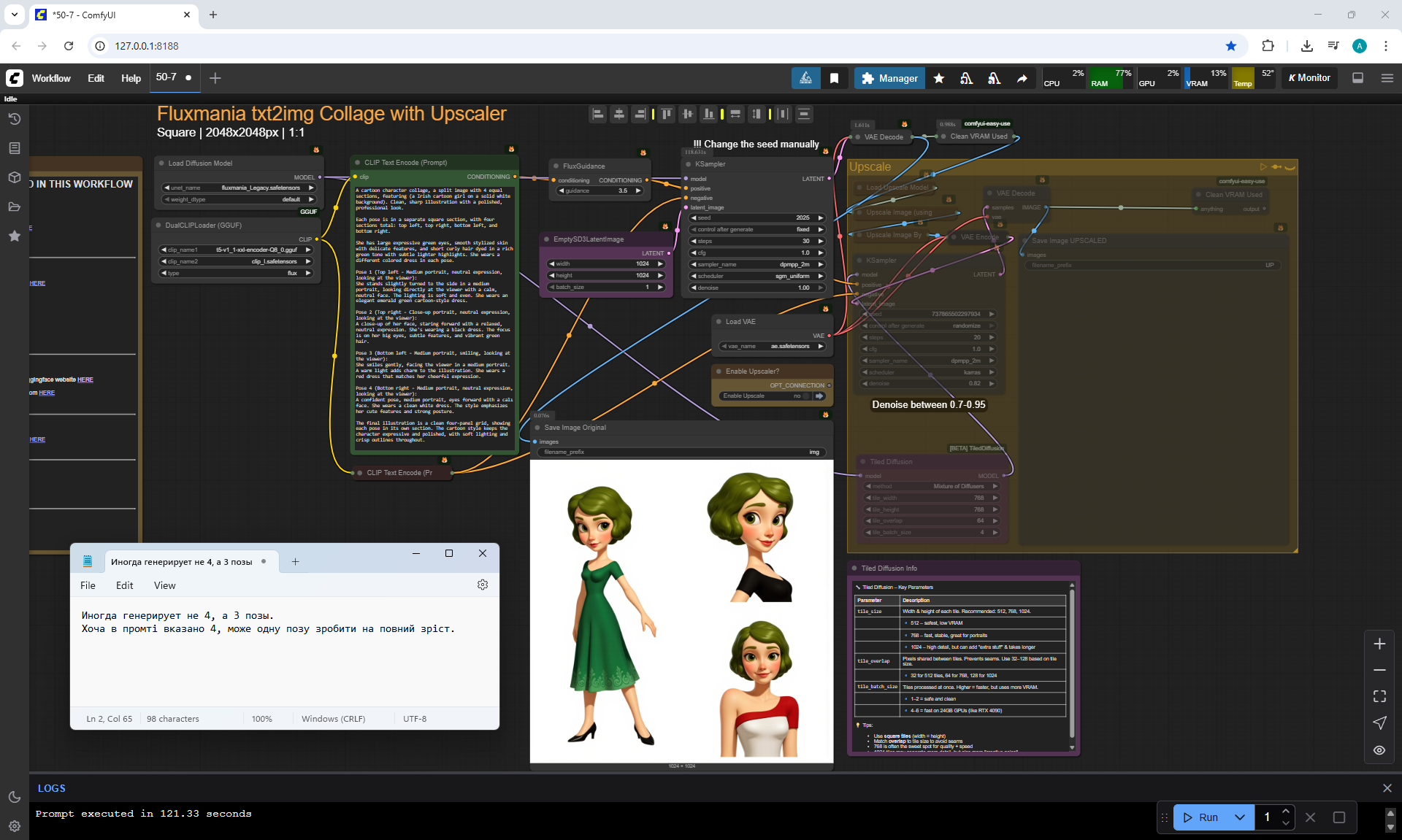Screen dimensions: 1402x840
Task: Click the generated collage image preview
Action: (x=681, y=612)
